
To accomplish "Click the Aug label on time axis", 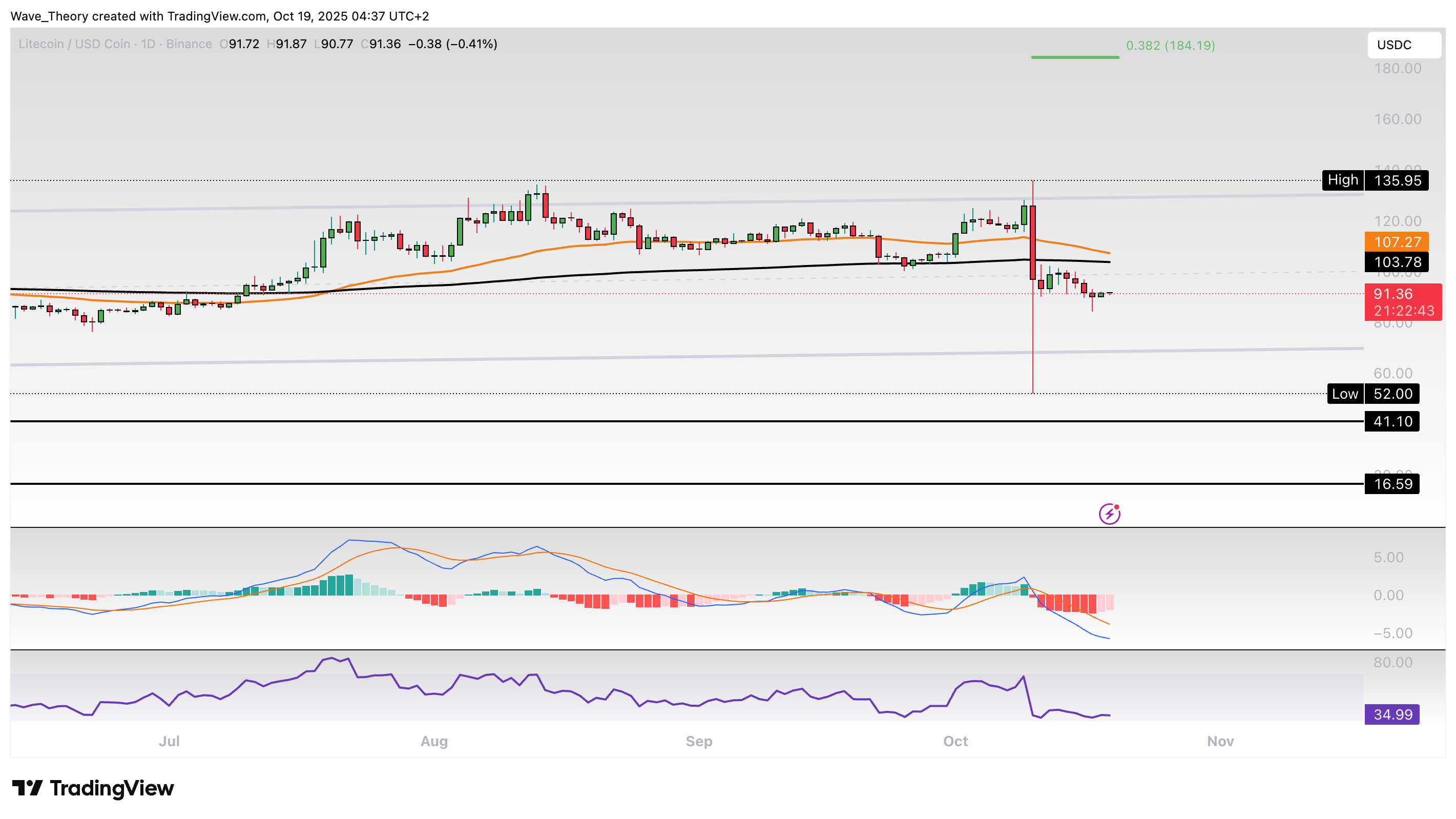I will 434,741.
